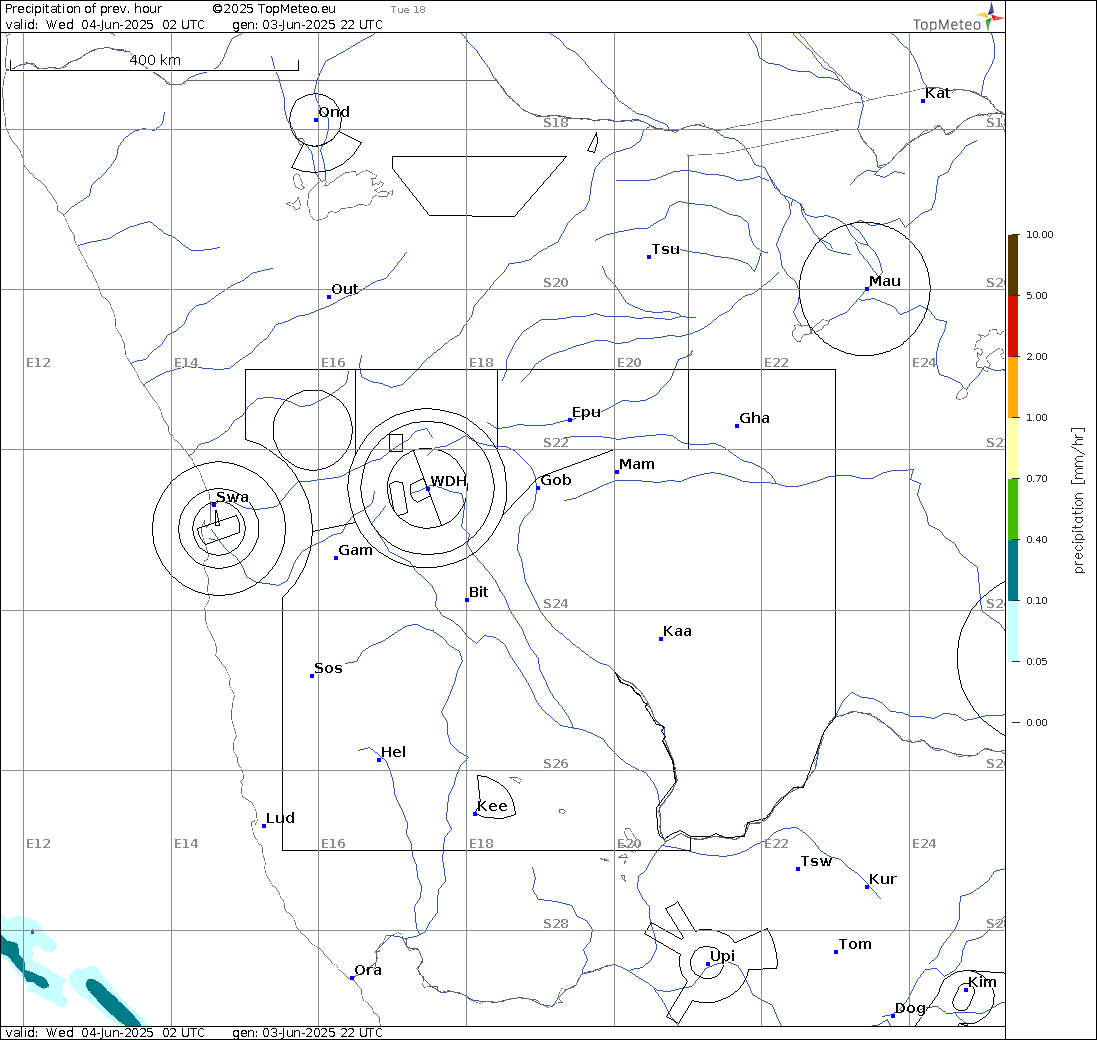This screenshot has width=1097, height=1040.
Task: Click the "Tue 18" label
Action: [x=408, y=10]
